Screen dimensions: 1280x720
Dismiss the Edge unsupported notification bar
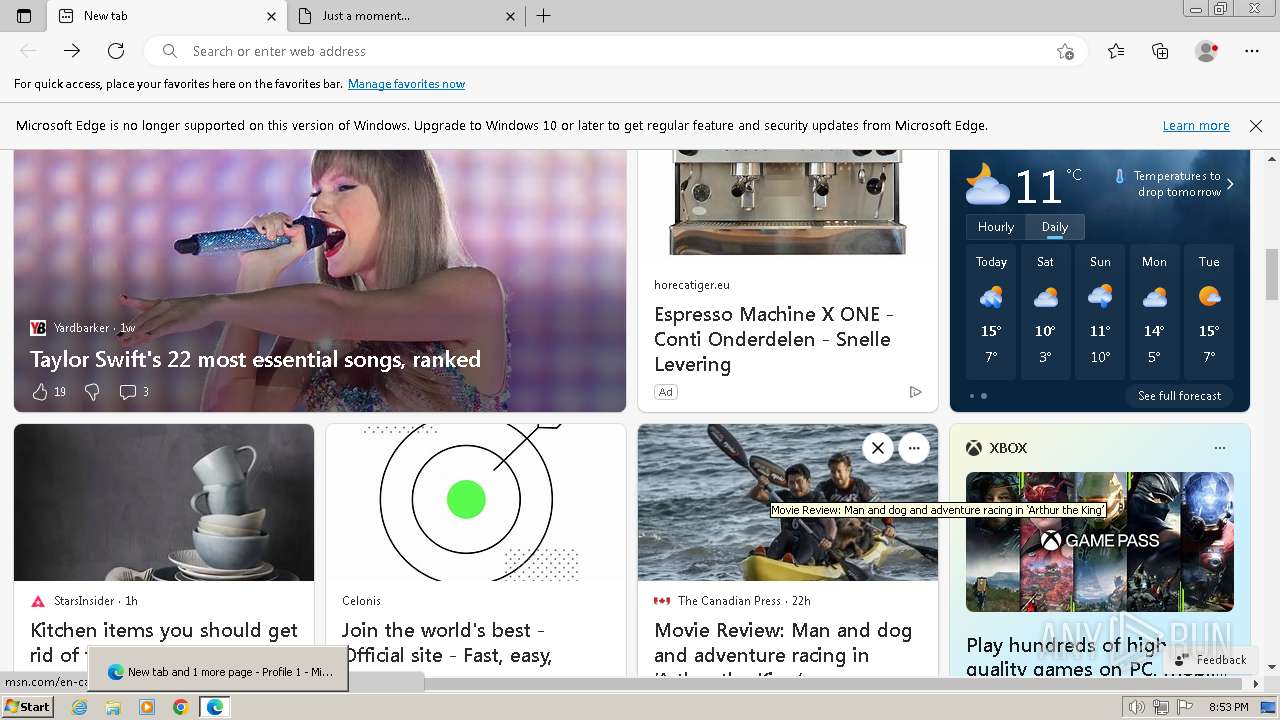click(1256, 126)
